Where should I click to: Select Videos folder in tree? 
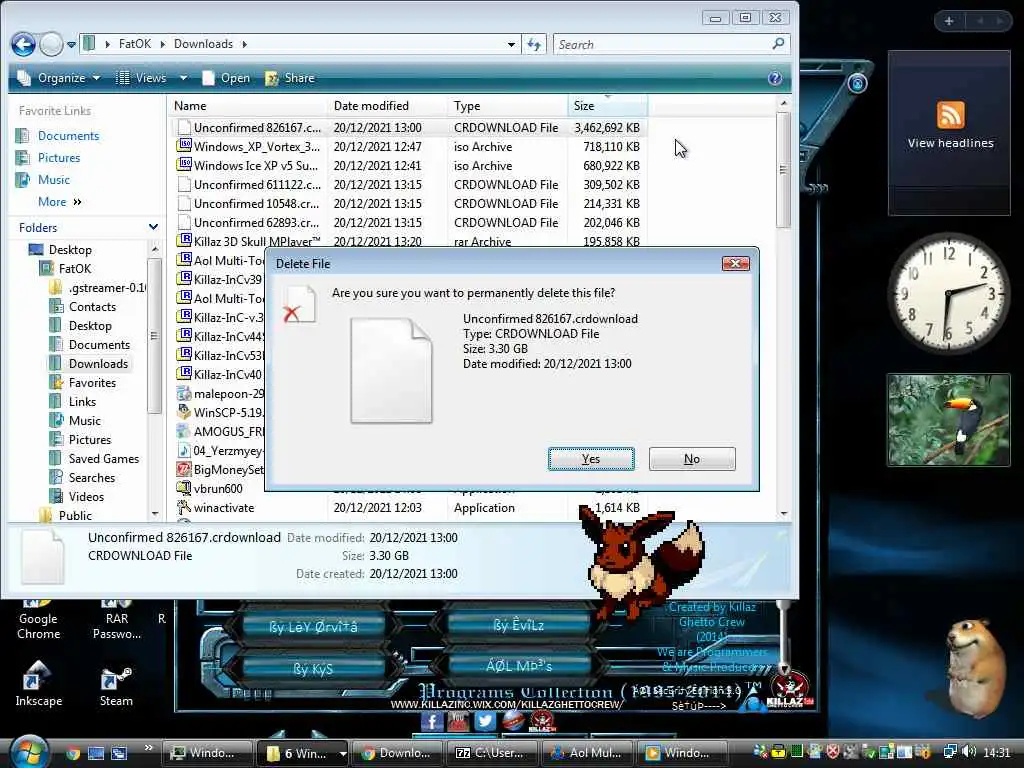[x=86, y=496]
